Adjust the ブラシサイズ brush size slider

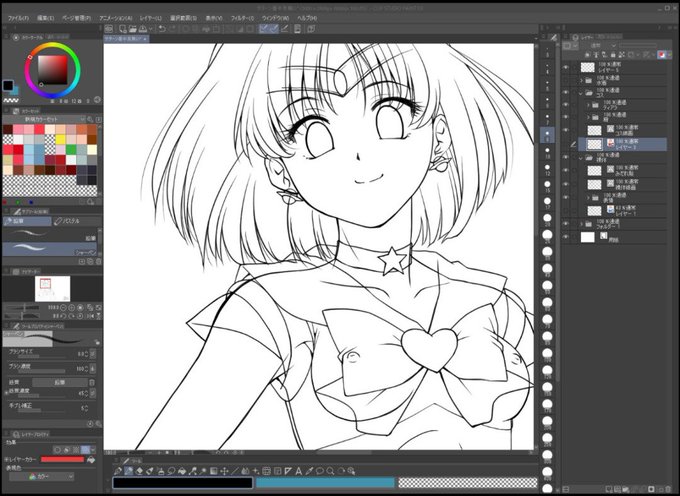coord(41,357)
